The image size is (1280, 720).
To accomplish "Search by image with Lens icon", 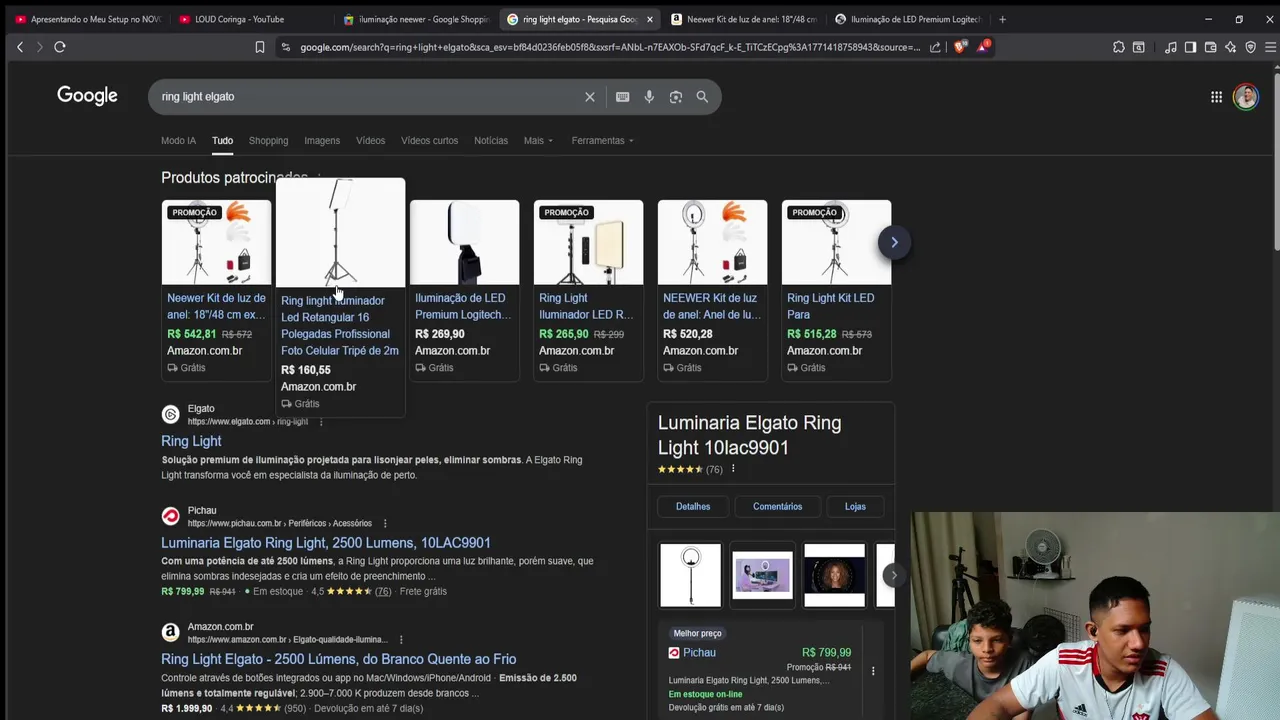I will (676, 97).
